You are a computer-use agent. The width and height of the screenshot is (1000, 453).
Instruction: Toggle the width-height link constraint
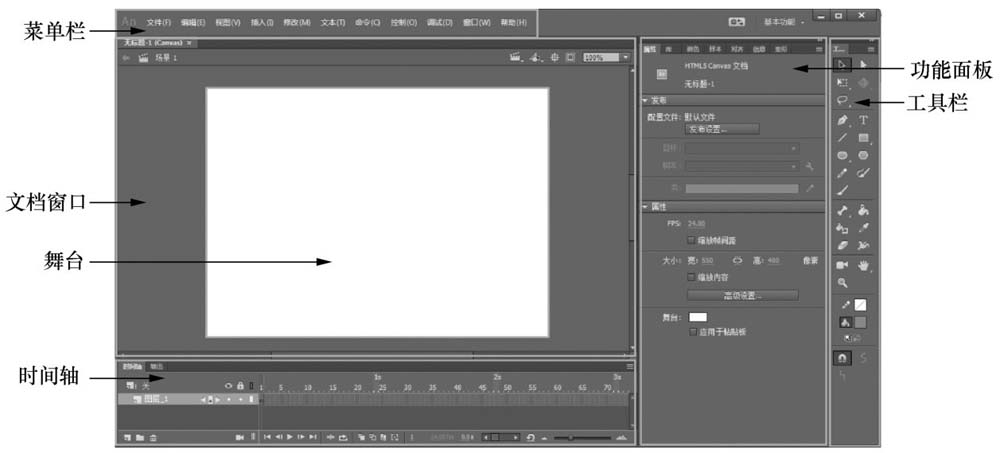click(737, 260)
